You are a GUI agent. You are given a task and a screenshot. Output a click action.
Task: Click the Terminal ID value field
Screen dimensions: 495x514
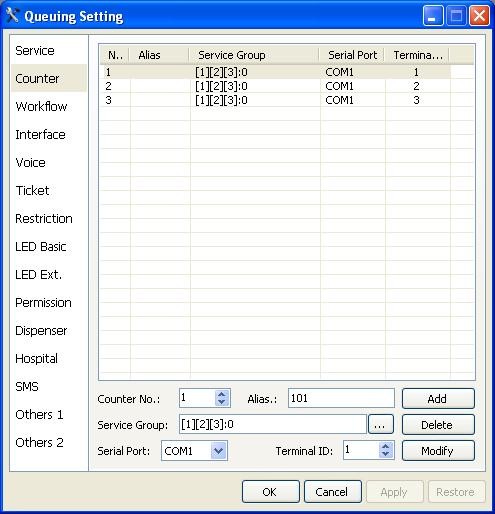(x=361, y=450)
